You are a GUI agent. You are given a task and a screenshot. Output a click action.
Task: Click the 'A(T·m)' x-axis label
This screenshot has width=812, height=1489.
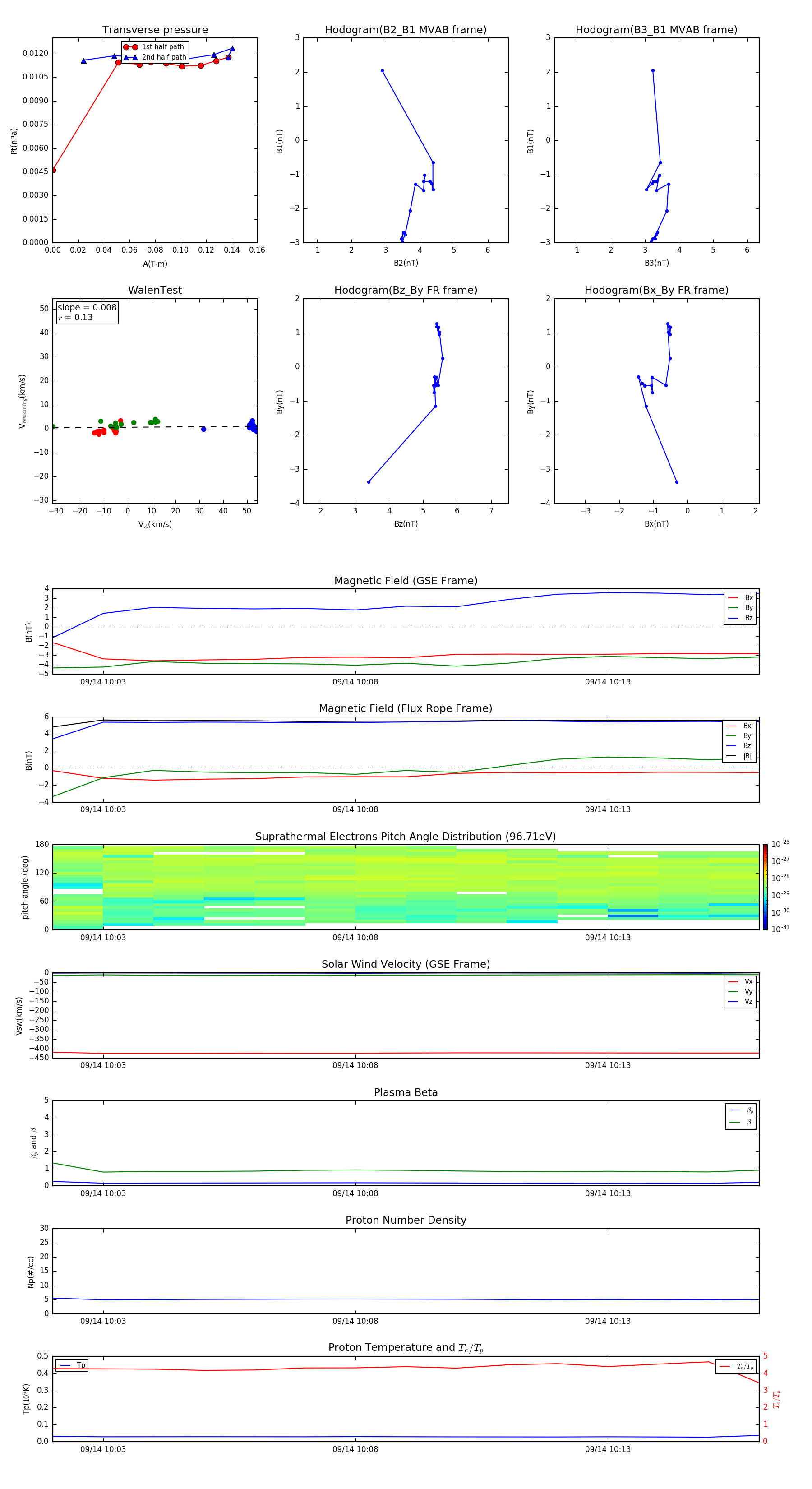click(x=155, y=264)
